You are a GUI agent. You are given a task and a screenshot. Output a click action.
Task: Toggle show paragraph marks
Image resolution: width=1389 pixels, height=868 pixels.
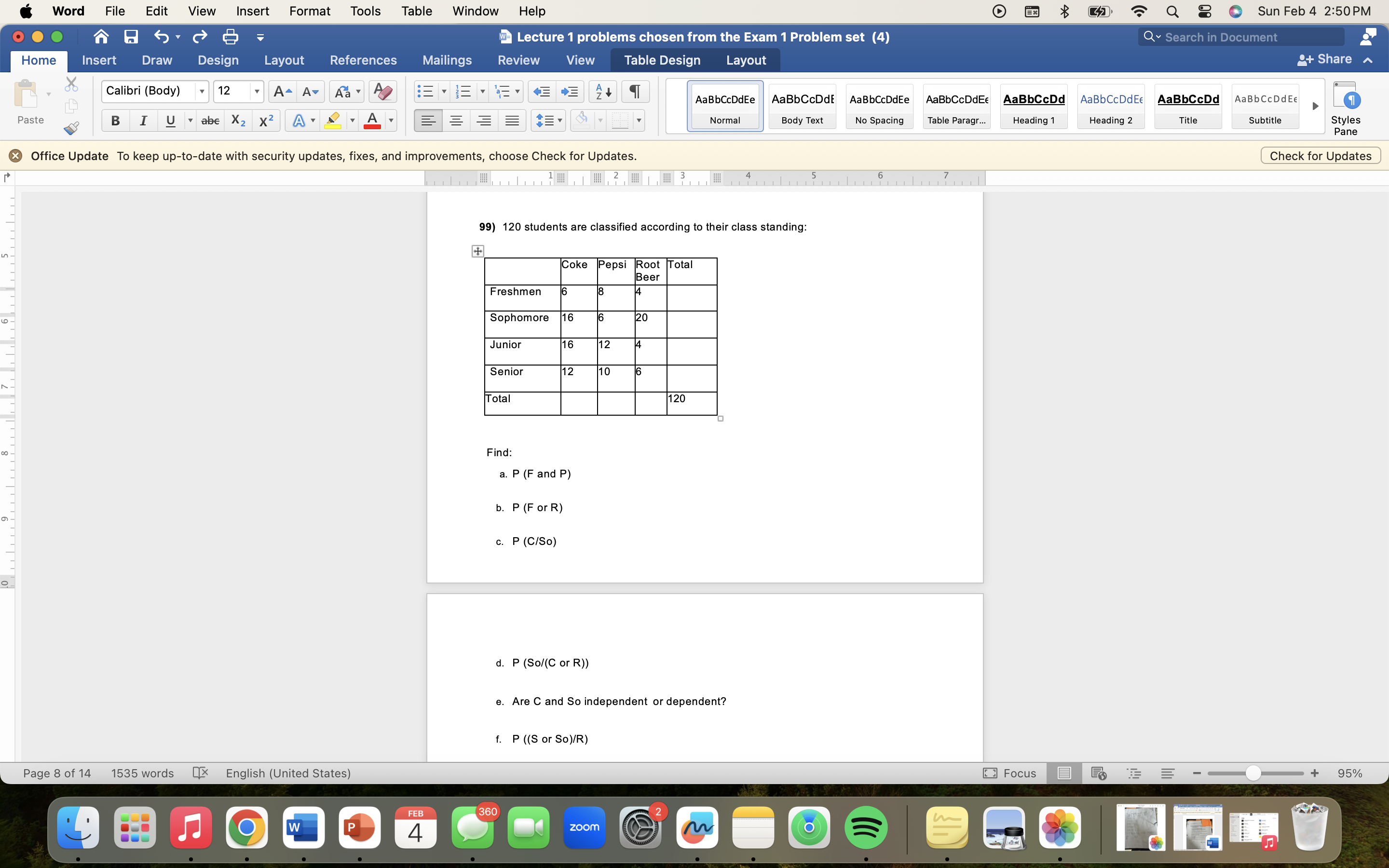(x=635, y=91)
